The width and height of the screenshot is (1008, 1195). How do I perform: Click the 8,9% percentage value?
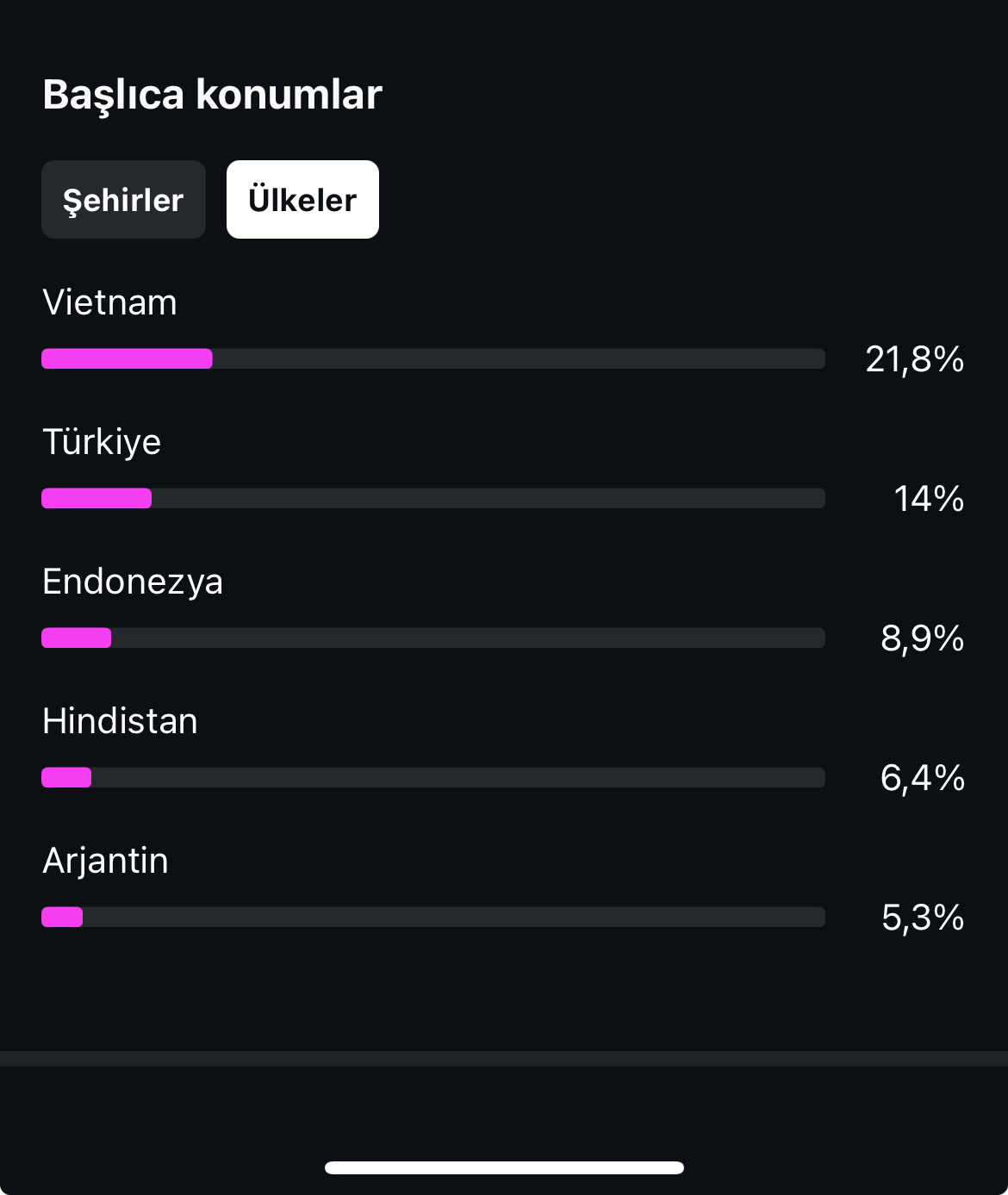click(922, 638)
